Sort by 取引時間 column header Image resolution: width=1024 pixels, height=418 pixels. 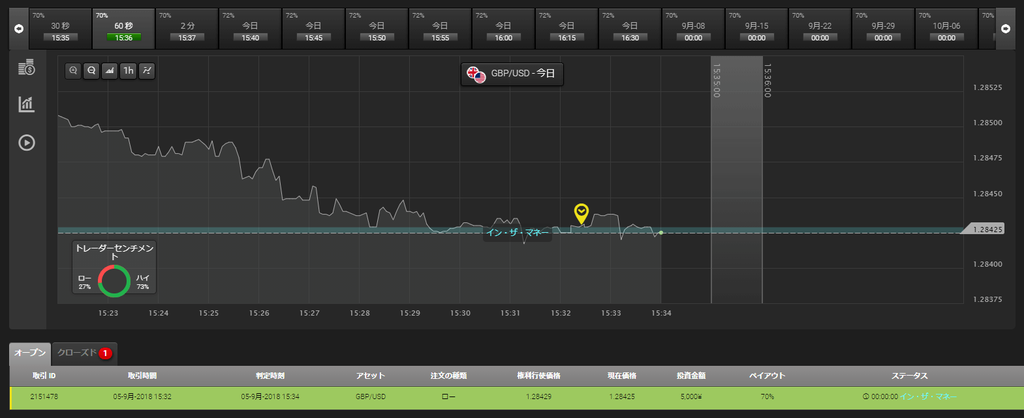(x=142, y=376)
